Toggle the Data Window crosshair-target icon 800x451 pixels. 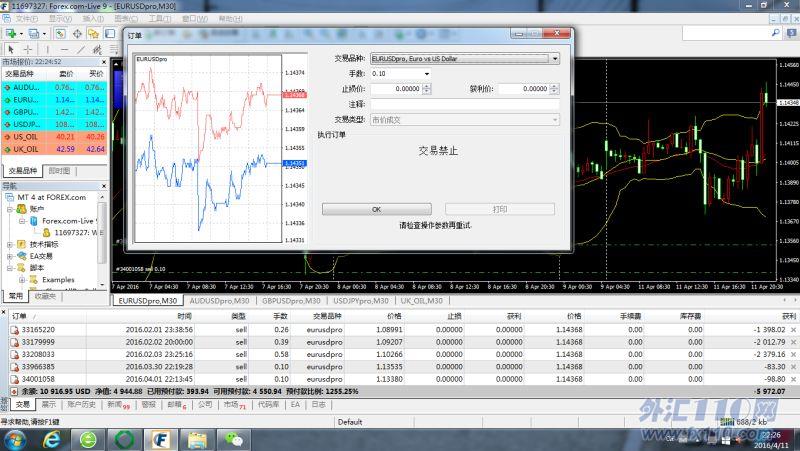coord(77,34)
